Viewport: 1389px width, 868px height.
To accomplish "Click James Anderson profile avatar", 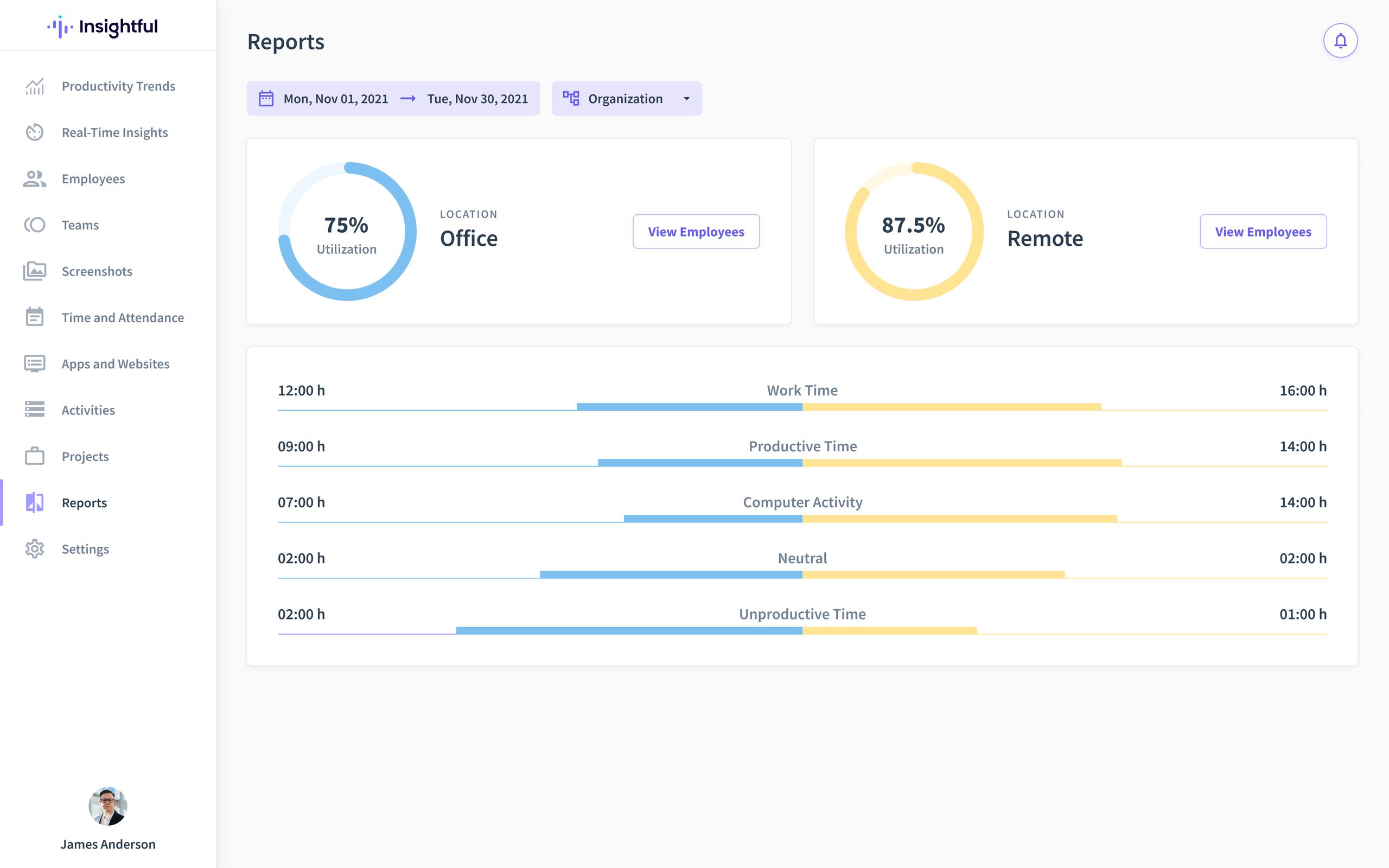I will (108, 806).
